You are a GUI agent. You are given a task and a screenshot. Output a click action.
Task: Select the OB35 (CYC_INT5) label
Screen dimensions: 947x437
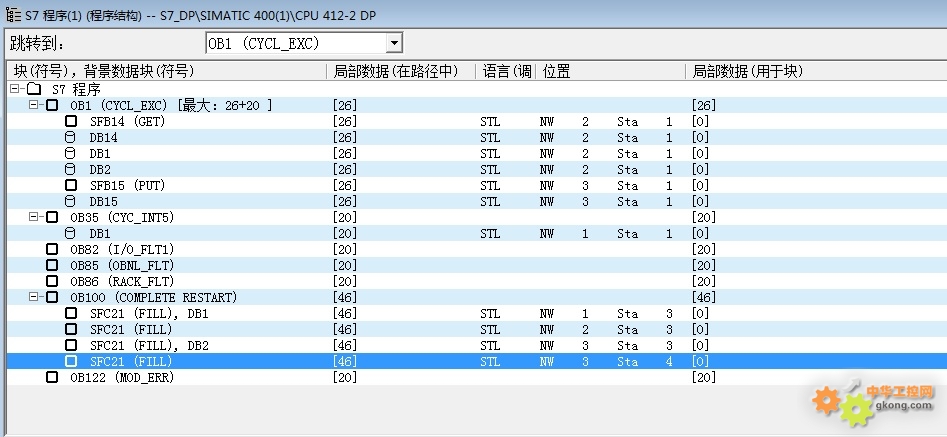click(x=122, y=217)
